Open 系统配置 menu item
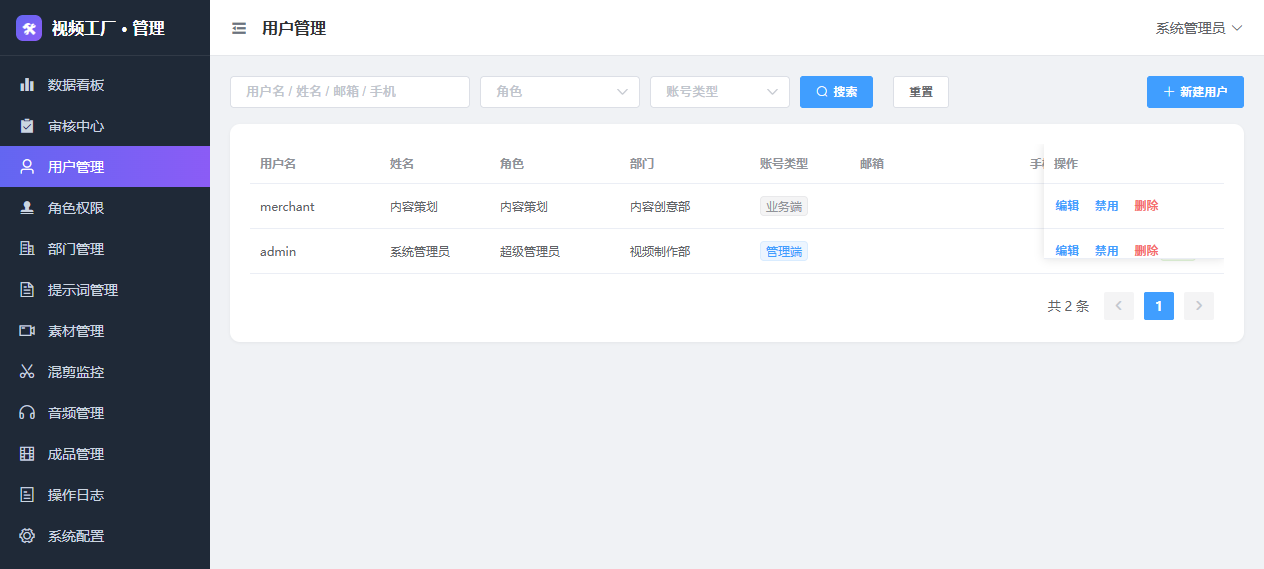The height and width of the screenshot is (569, 1264). [105, 536]
